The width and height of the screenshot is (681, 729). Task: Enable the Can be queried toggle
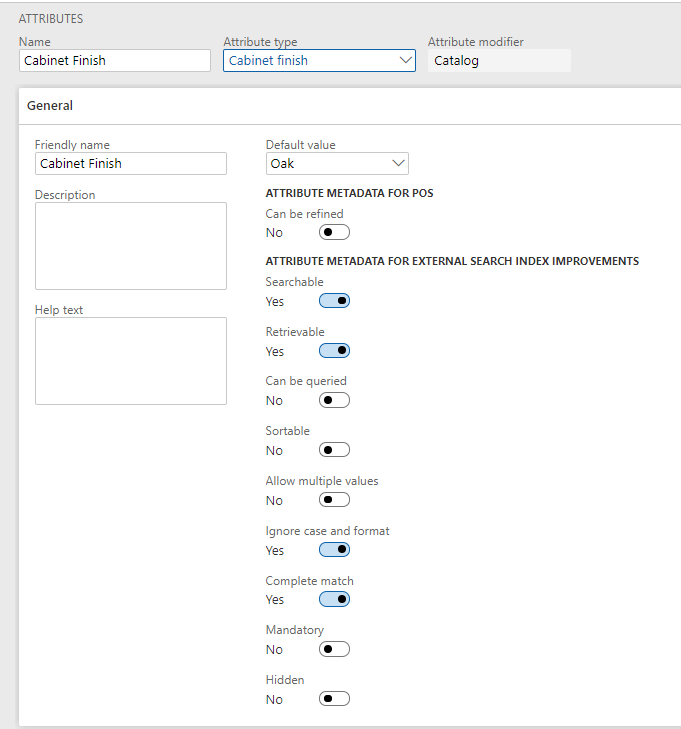[x=334, y=400]
